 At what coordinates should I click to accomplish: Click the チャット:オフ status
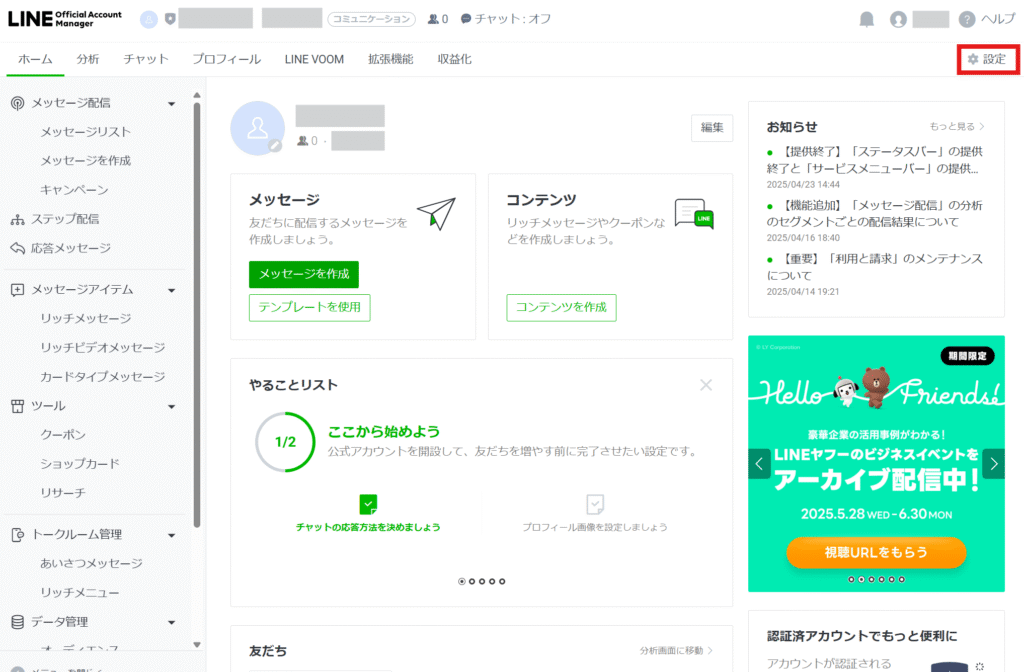pos(506,19)
